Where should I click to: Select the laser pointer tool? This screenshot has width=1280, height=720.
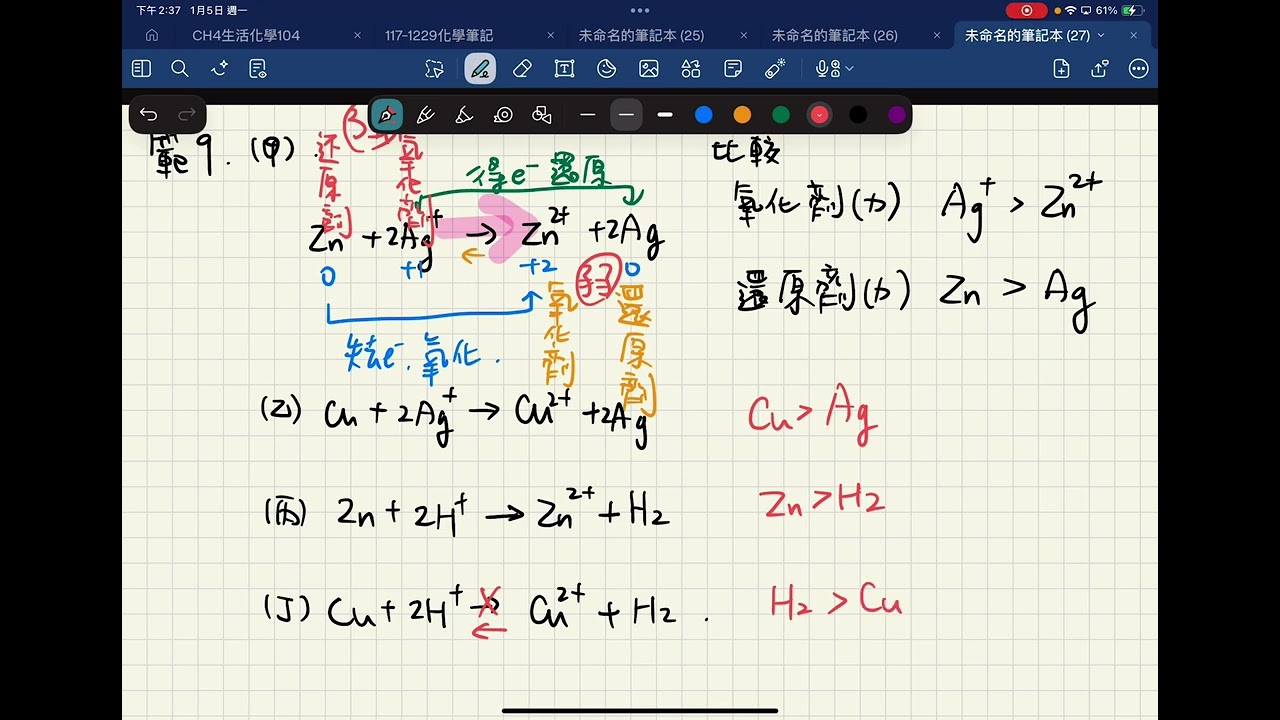click(x=775, y=69)
